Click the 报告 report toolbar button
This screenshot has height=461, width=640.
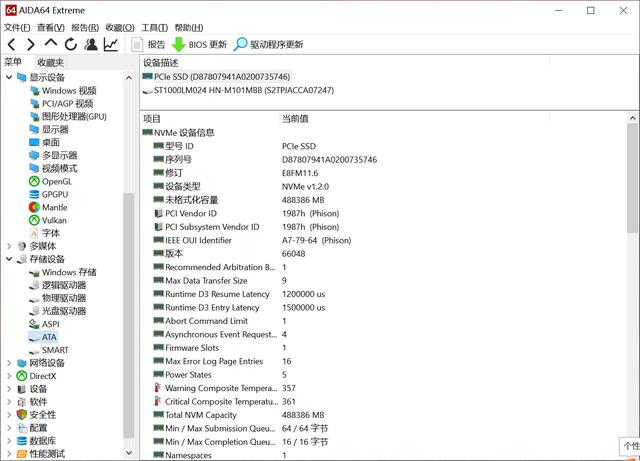click(x=149, y=44)
